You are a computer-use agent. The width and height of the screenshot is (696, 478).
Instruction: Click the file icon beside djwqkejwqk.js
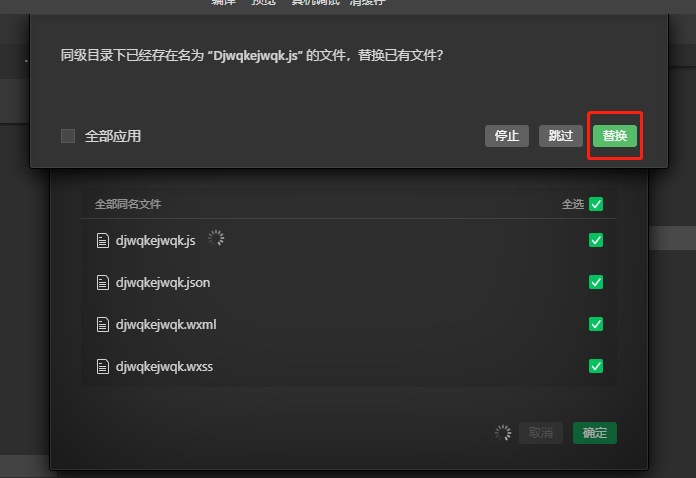(x=103, y=241)
